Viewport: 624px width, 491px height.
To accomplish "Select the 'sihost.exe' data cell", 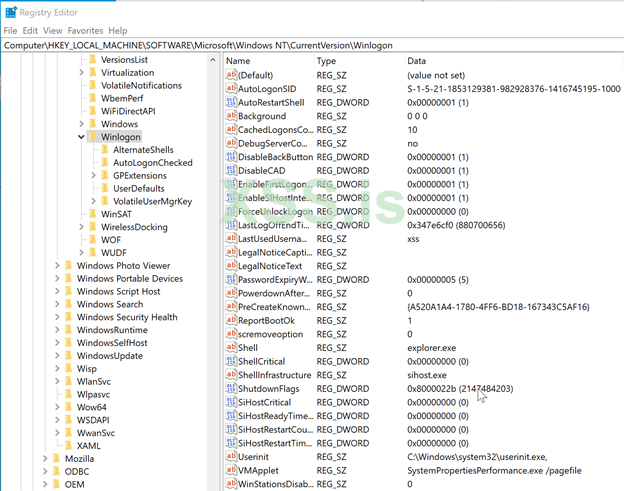I will pos(427,375).
